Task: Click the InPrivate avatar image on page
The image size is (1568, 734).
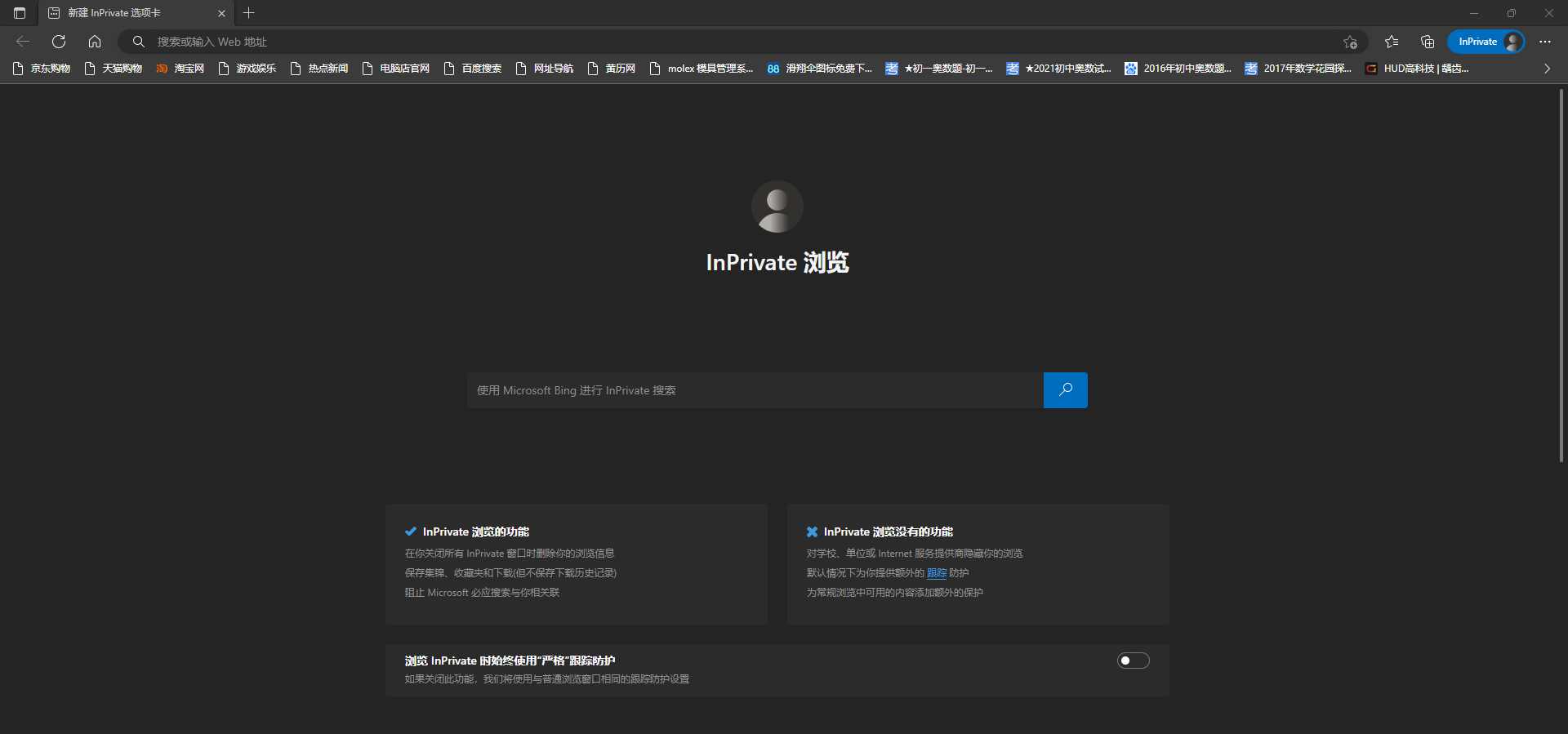Action: point(777,207)
